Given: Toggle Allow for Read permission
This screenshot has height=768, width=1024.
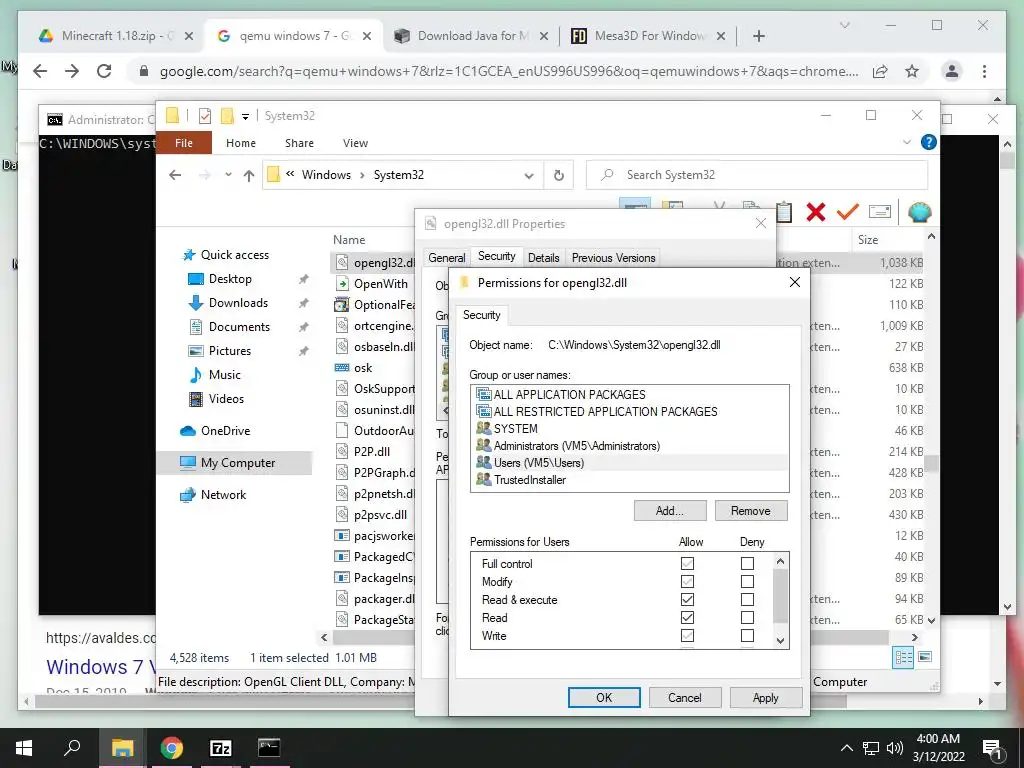Looking at the screenshot, I should point(687,617).
